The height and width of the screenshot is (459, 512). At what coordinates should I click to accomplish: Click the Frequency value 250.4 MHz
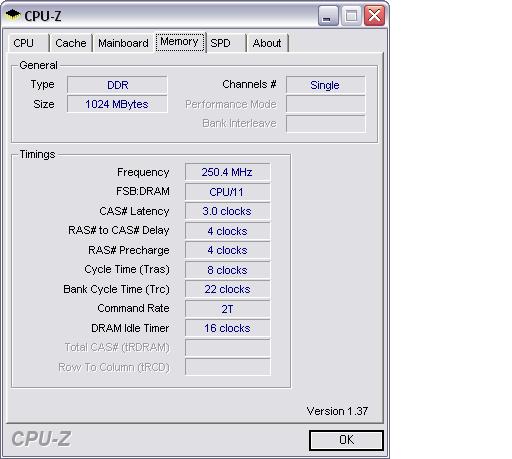[227, 172]
